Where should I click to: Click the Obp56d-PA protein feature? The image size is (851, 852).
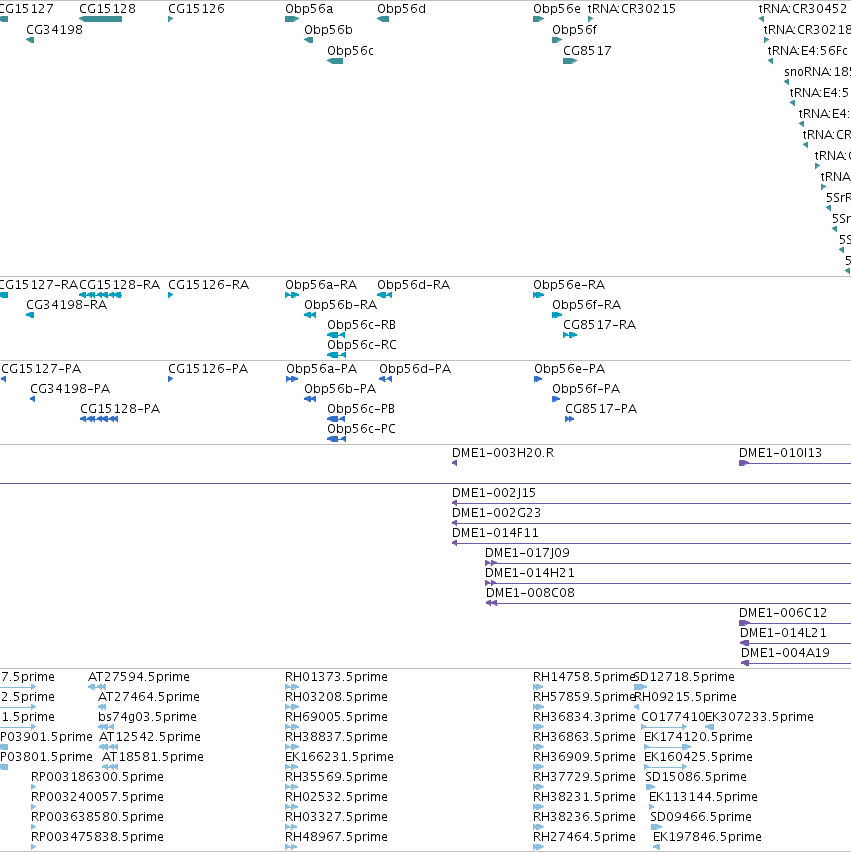pyautogui.click(x=385, y=379)
